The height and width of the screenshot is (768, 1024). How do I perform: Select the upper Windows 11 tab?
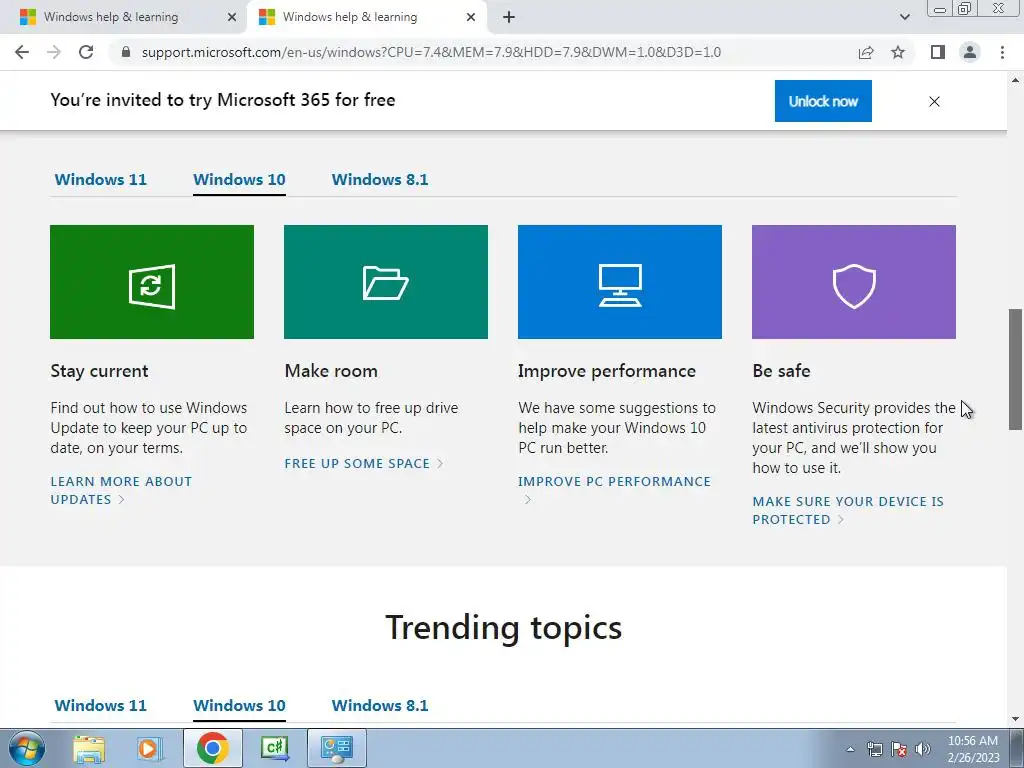pos(101,180)
